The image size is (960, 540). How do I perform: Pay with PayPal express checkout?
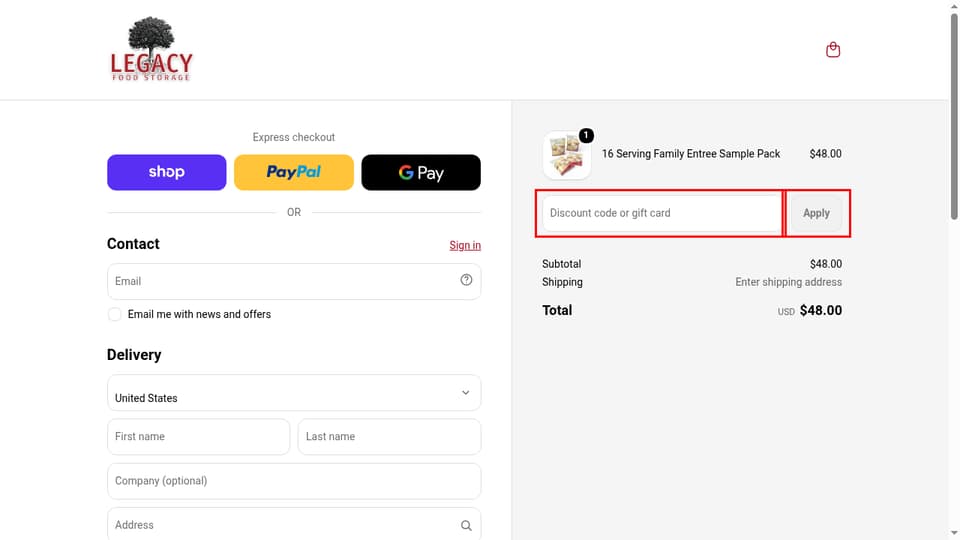point(294,172)
